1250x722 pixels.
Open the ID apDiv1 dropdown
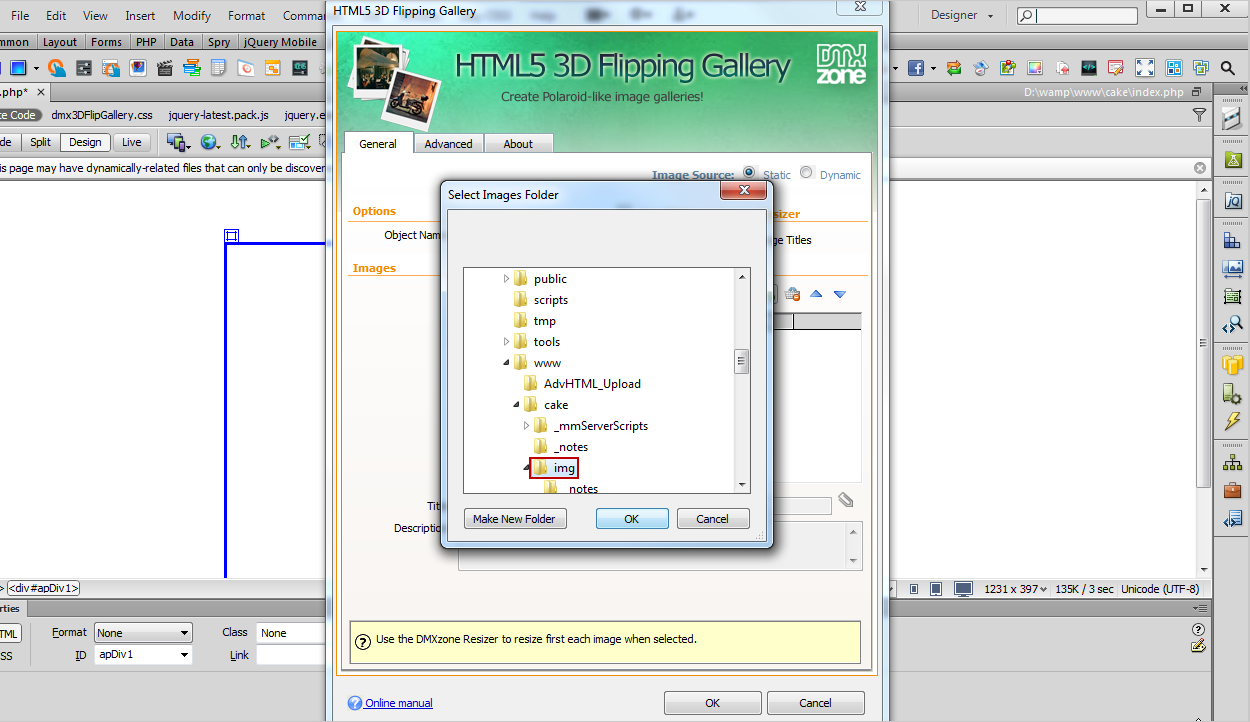click(x=143, y=655)
